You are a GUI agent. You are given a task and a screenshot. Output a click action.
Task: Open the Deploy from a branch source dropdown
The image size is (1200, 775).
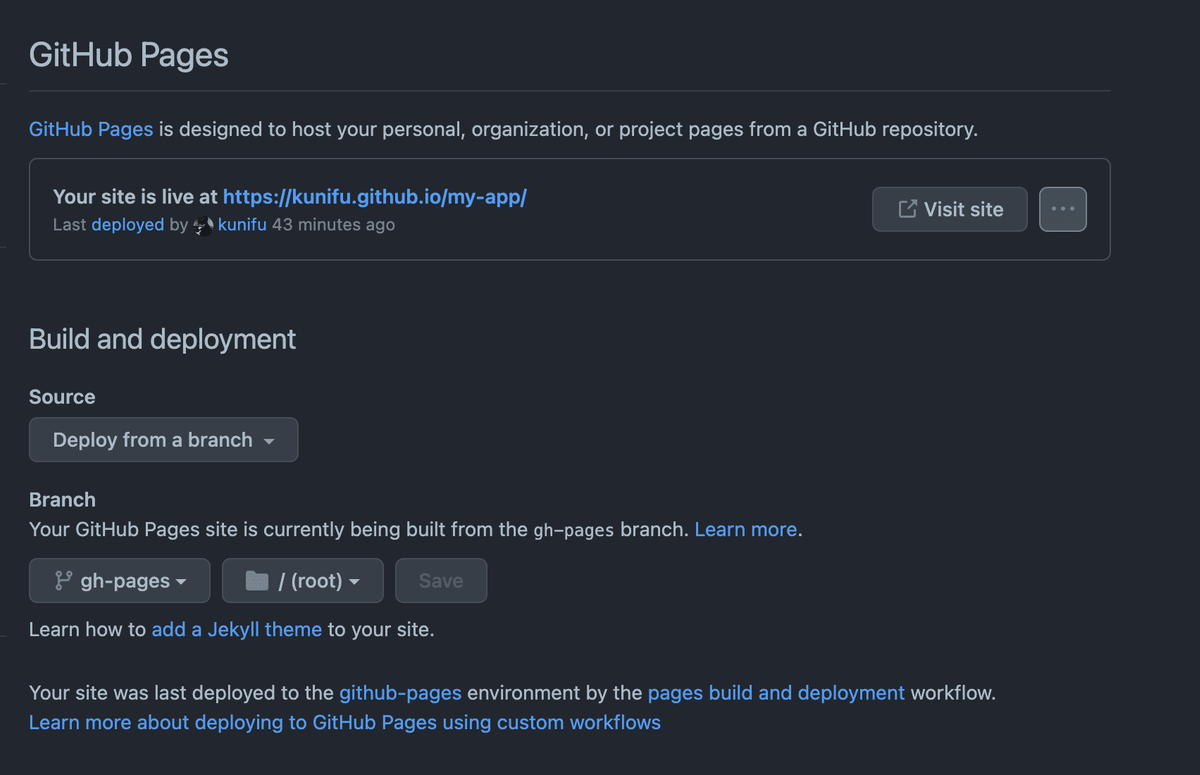tap(163, 439)
